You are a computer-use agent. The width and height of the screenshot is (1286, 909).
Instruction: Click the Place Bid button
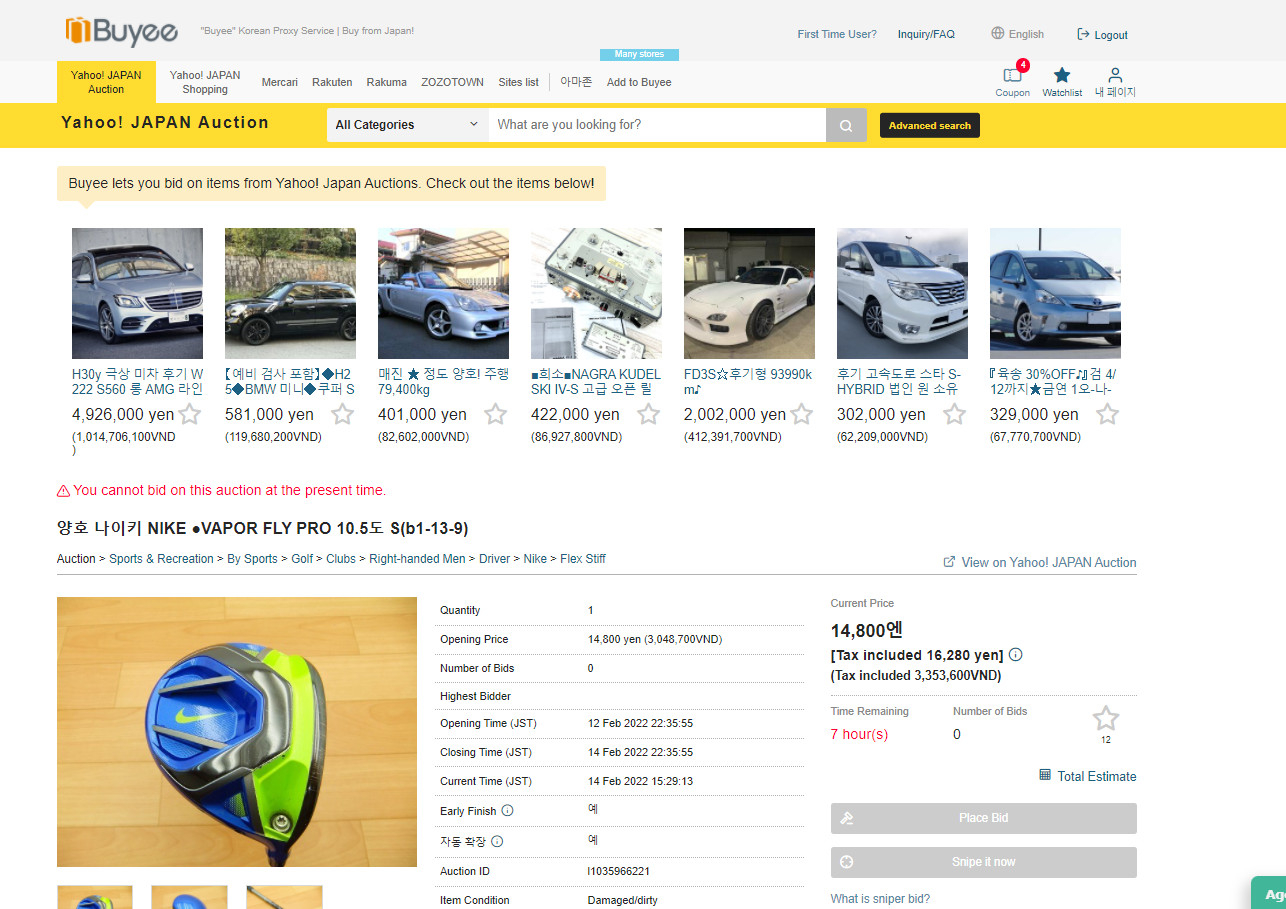coord(984,818)
